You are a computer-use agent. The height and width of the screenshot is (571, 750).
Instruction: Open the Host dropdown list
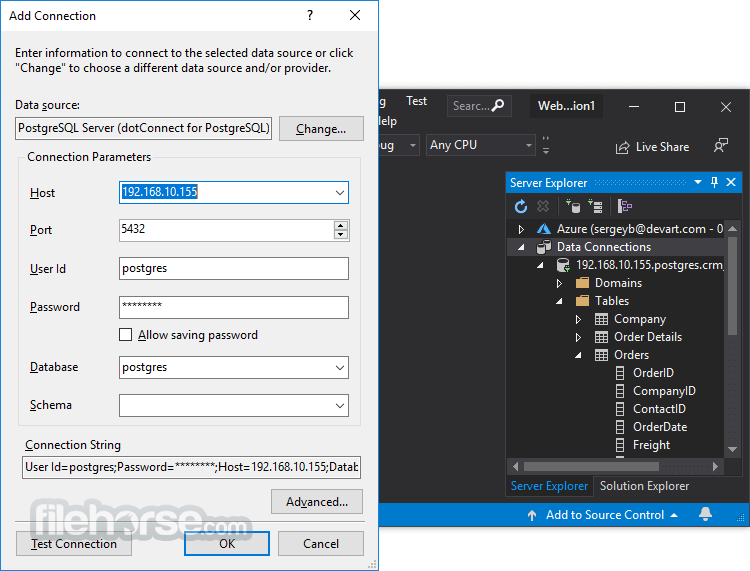click(x=340, y=193)
